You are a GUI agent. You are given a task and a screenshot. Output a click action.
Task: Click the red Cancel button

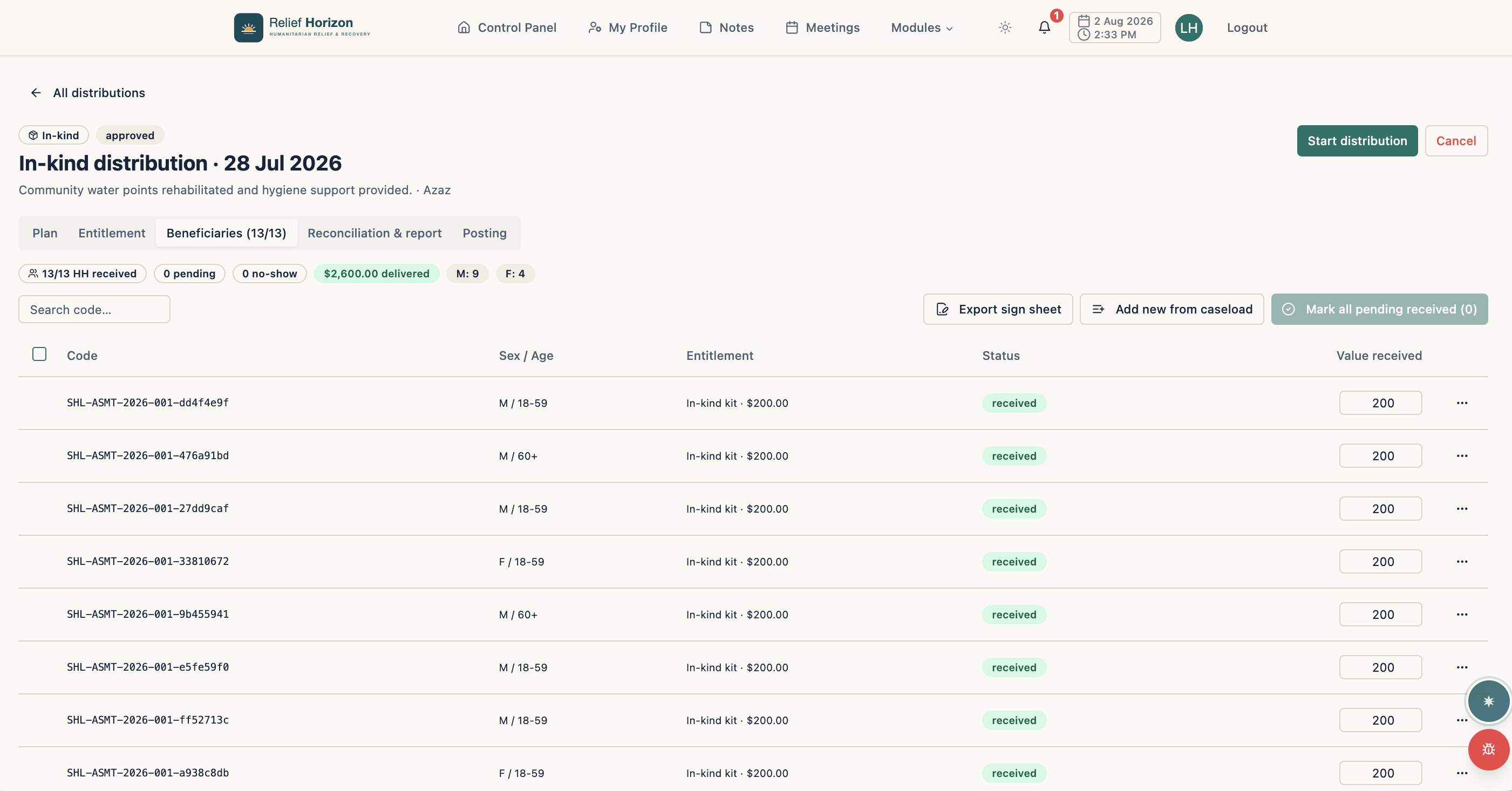pos(1456,141)
